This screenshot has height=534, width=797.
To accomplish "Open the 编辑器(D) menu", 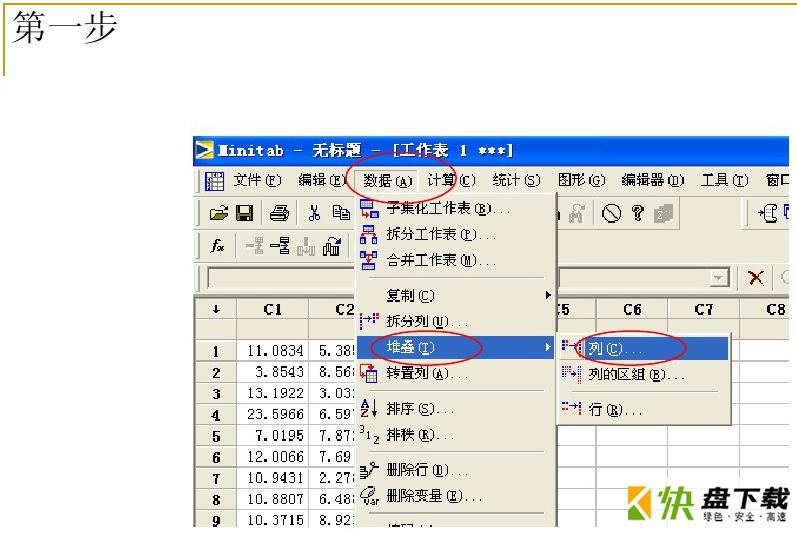I will click(x=653, y=180).
